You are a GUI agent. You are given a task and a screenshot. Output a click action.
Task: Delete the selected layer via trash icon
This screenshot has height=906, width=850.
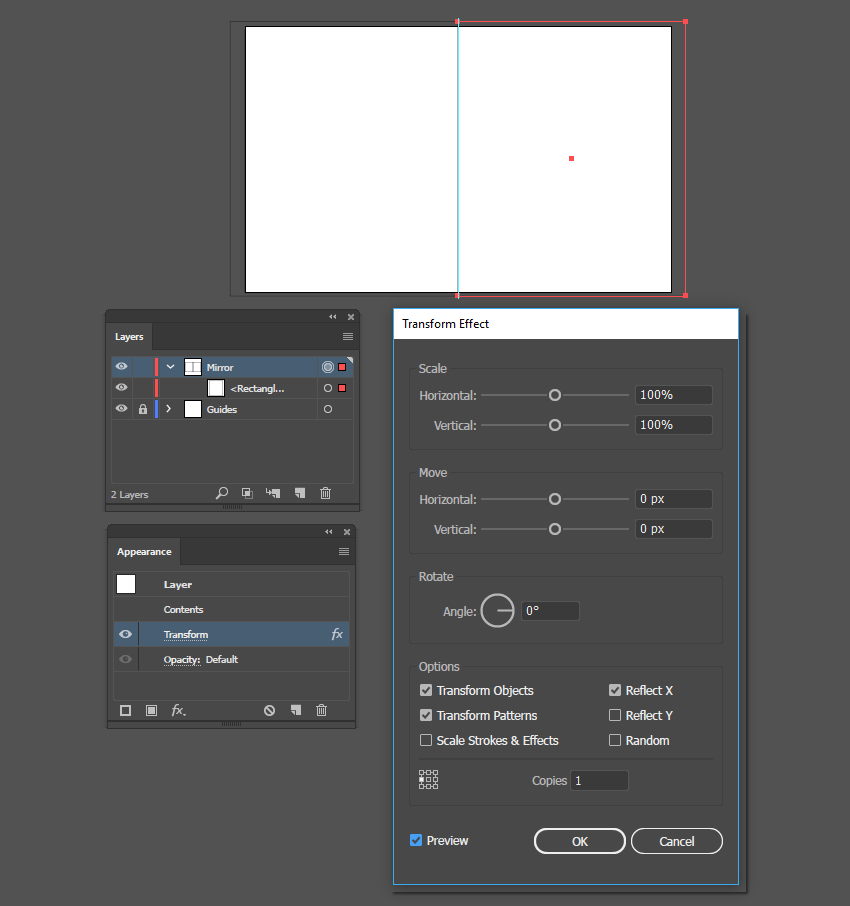tap(325, 492)
